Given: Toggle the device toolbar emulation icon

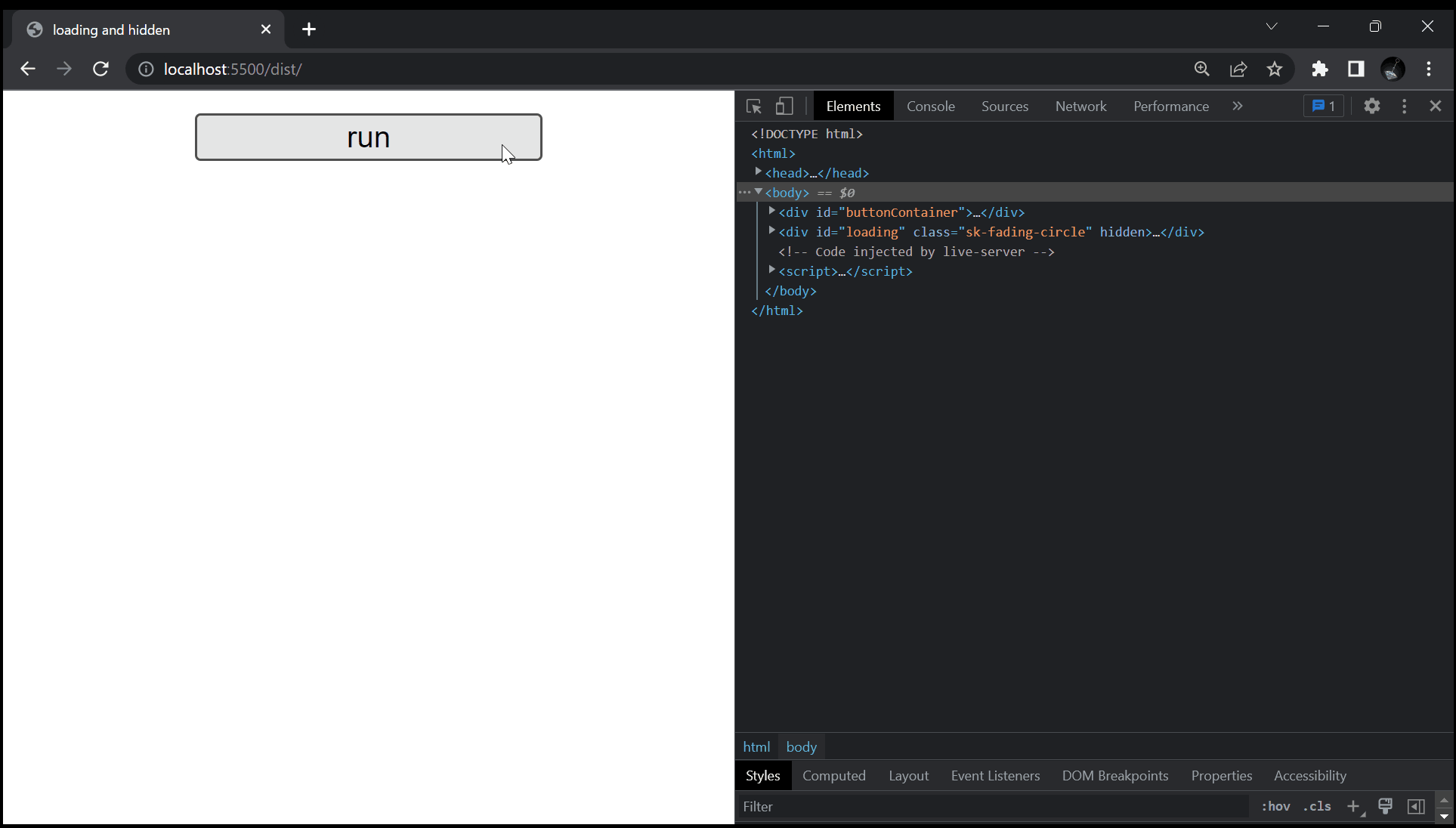Looking at the screenshot, I should pos(784,106).
